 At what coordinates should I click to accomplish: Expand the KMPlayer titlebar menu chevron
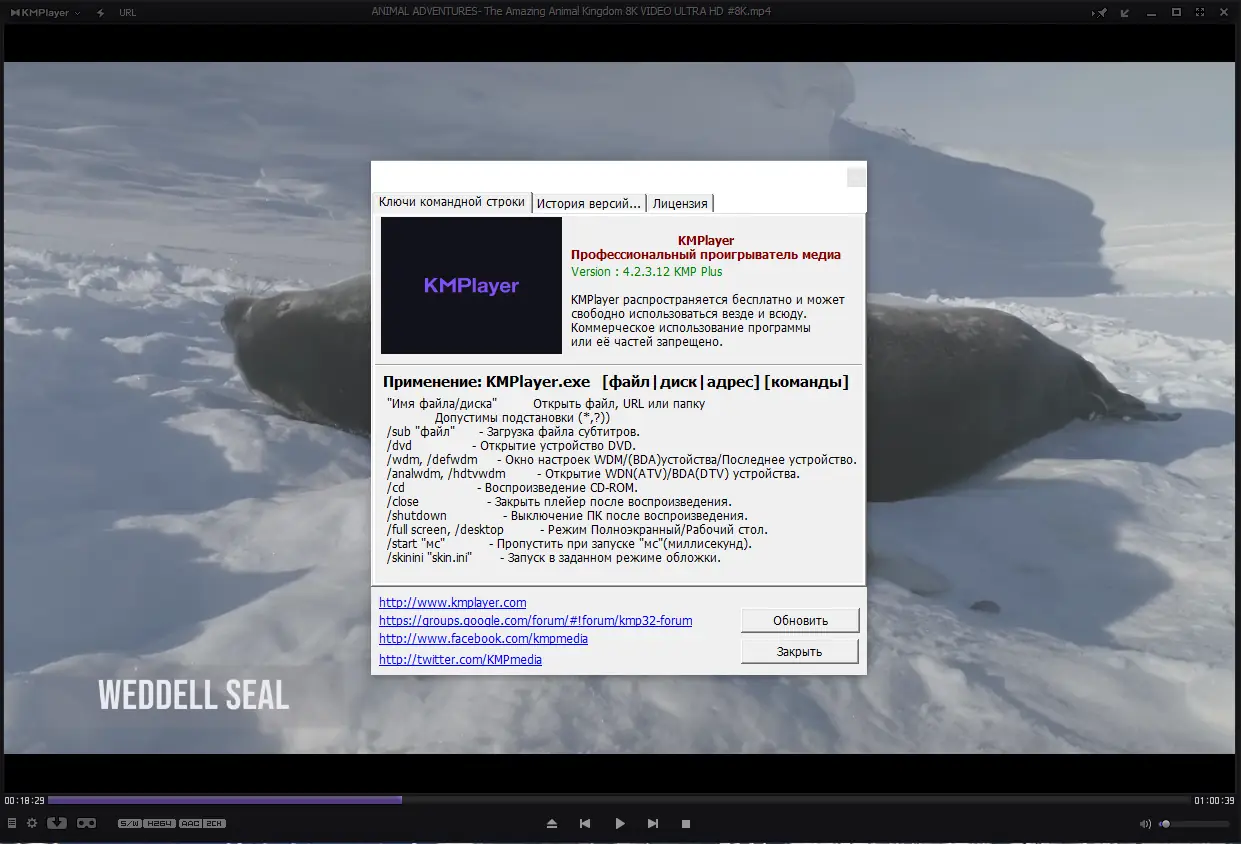click(75, 12)
